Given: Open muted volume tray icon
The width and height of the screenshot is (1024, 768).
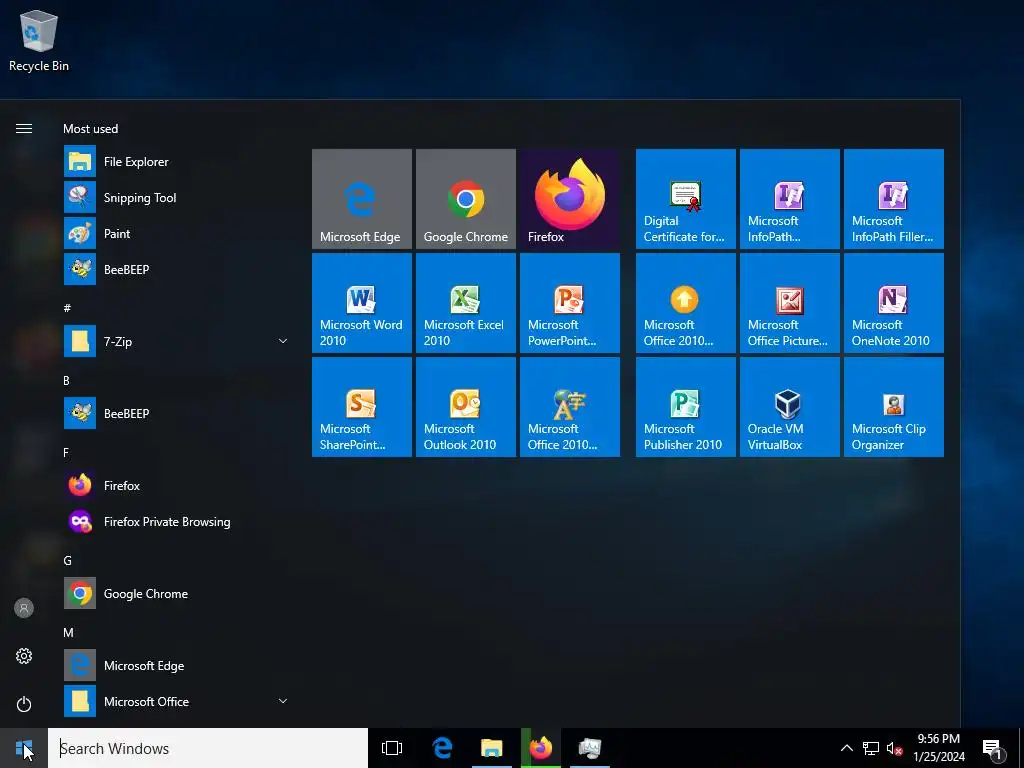Looking at the screenshot, I should (895, 748).
